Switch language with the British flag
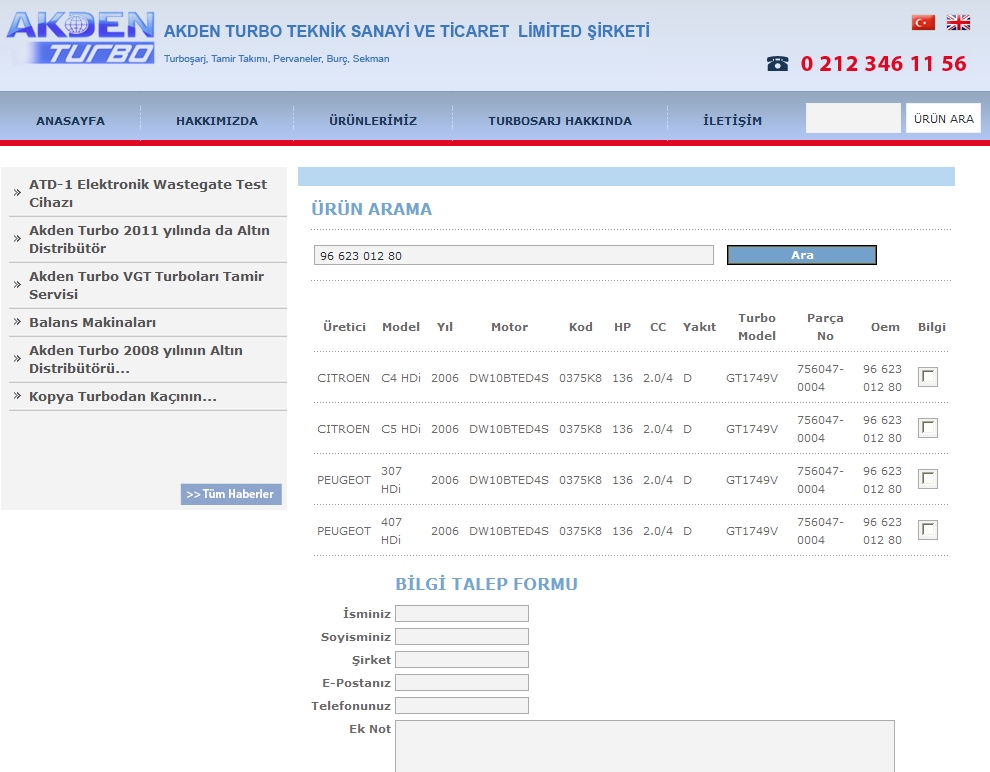990x772 pixels. click(958, 23)
